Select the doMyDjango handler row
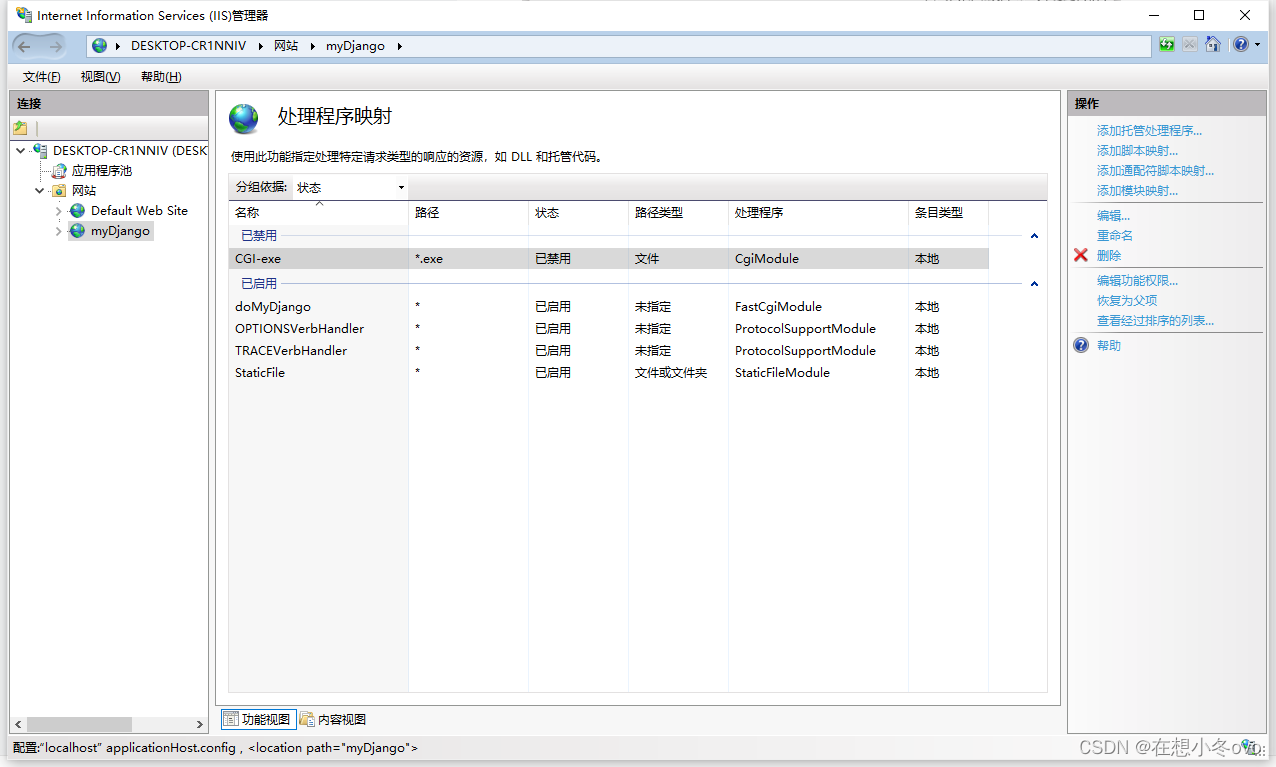Image resolution: width=1276 pixels, height=767 pixels. point(608,307)
